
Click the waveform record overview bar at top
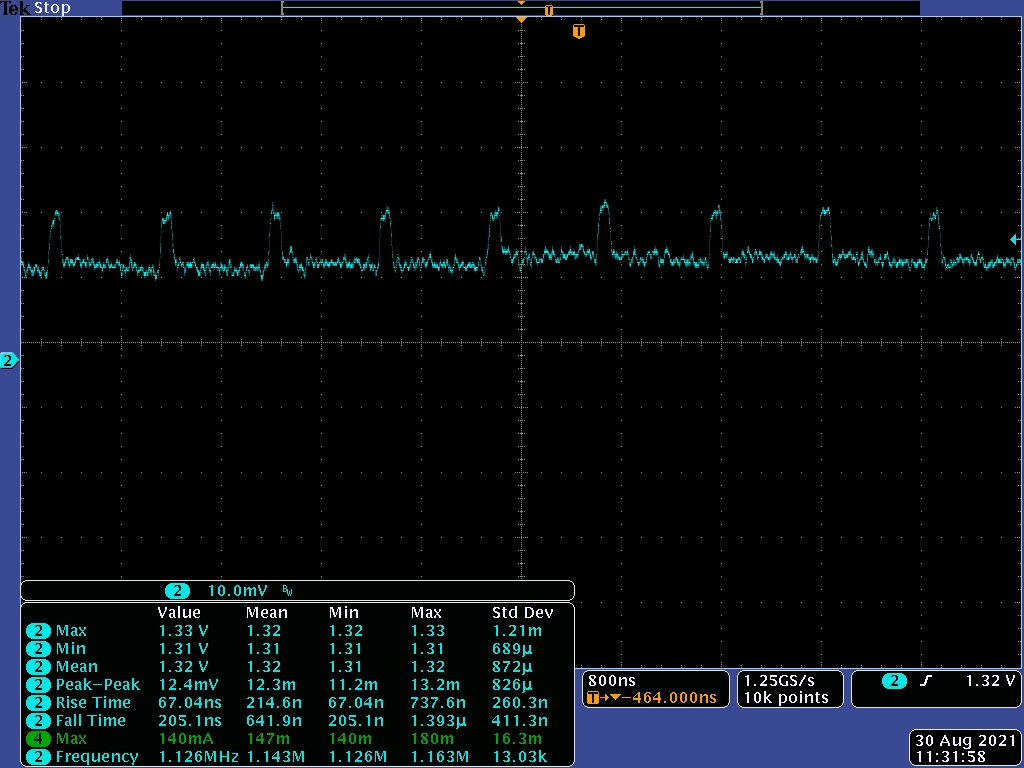coord(521,8)
